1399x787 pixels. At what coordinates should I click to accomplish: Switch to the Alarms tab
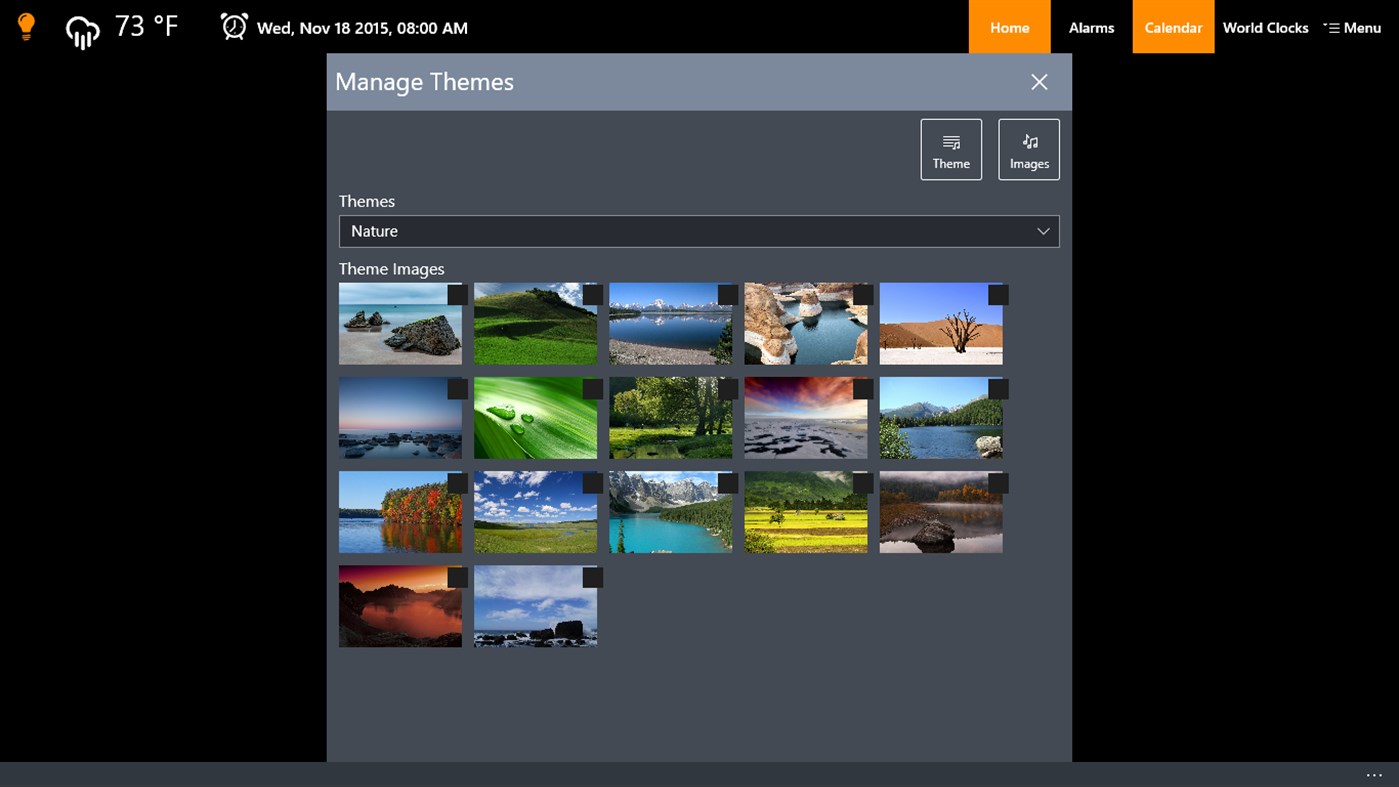click(x=1090, y=27)
